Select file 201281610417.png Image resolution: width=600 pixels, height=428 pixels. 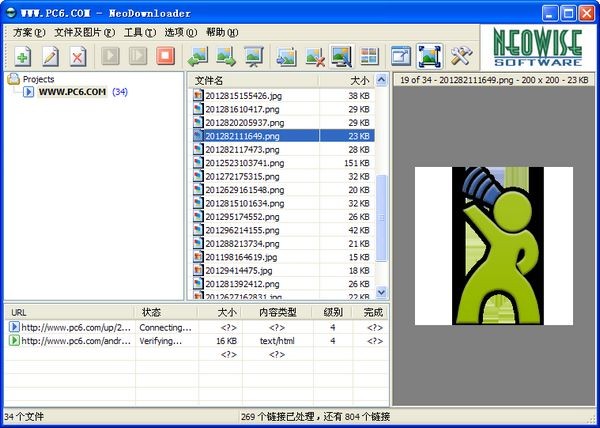[242, 109]
